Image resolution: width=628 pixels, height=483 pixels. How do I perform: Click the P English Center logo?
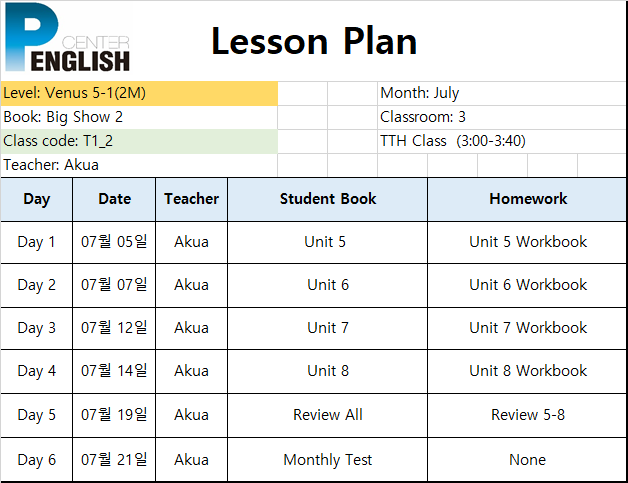(x=67, y=38)
